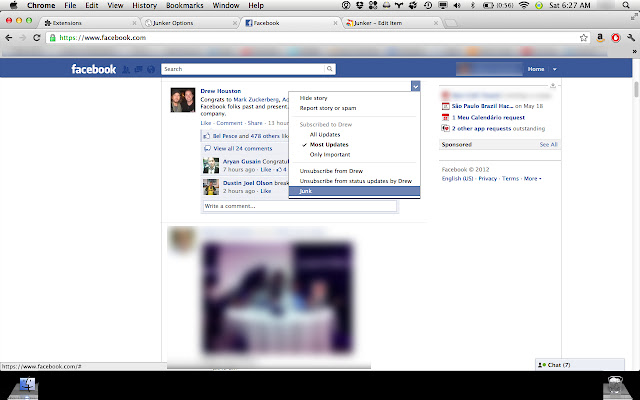The height and width of the screenshot is (400, 640).
Task: Select All Updates subscription option
Action: coord(324,134)
